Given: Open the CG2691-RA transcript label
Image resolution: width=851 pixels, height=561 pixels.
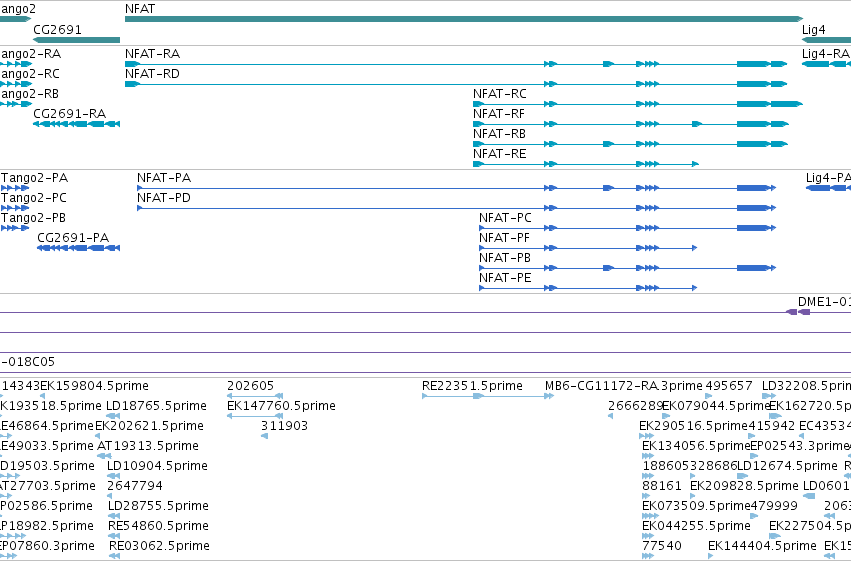Looking at the screenshot, I should point(69,114).
